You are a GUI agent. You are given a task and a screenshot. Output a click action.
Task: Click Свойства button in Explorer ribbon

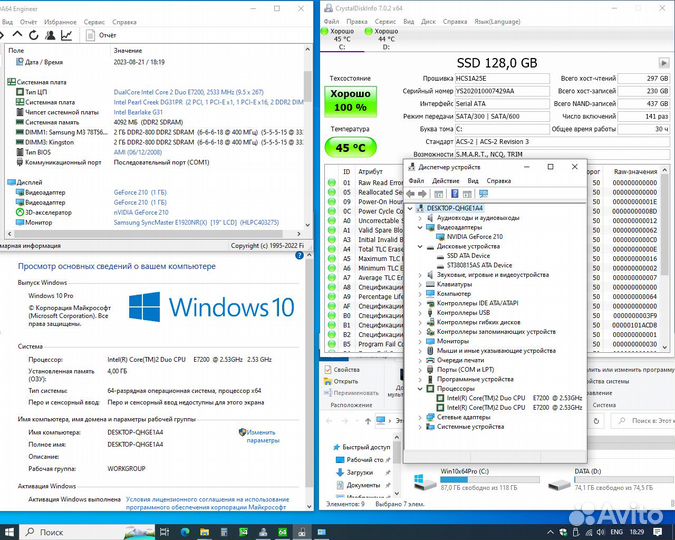point(342,369)
